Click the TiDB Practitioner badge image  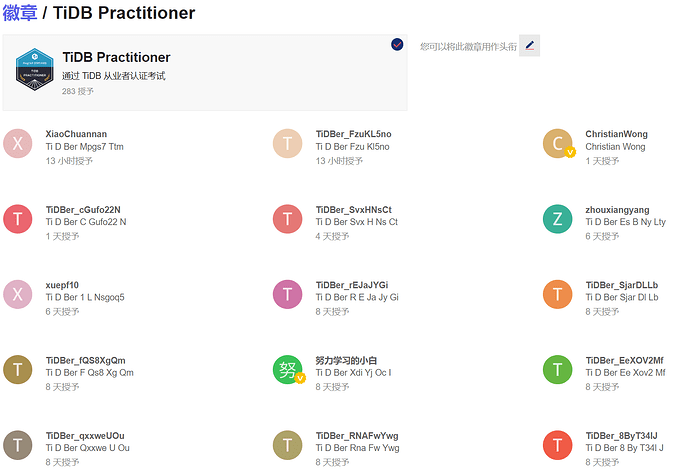(x=34, y=70)
